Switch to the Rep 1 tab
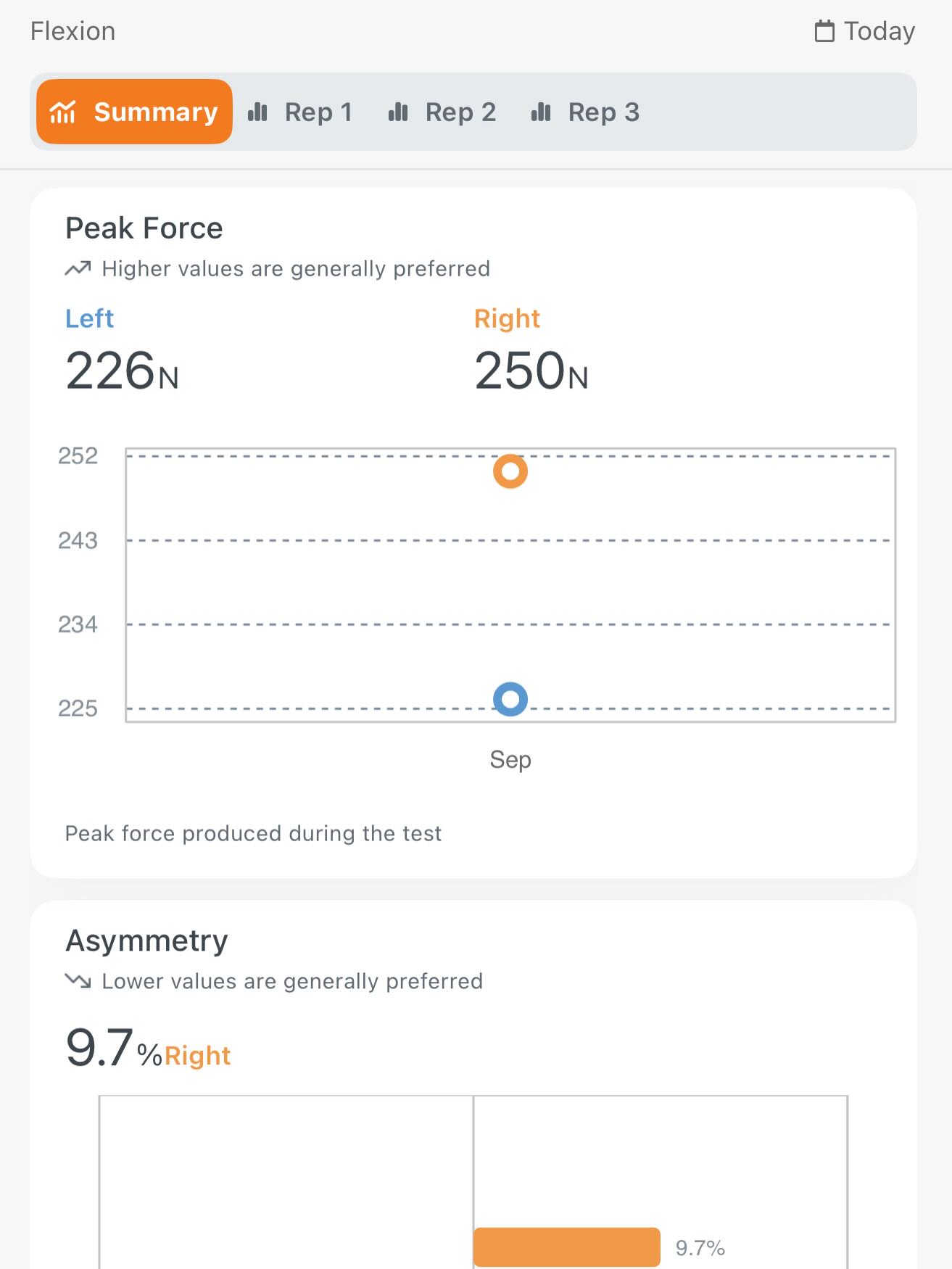 [300, 112]
